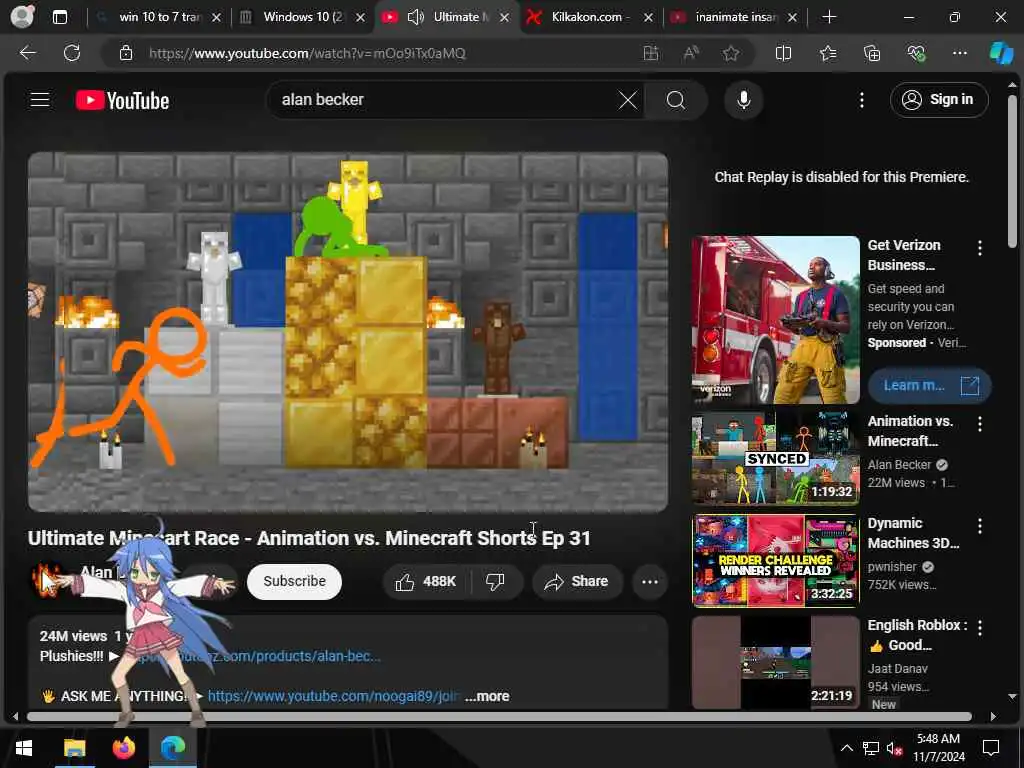This screenshot has height=768, width=1024.
Task: Add this page to favorites star
Action: coord(731,54)
